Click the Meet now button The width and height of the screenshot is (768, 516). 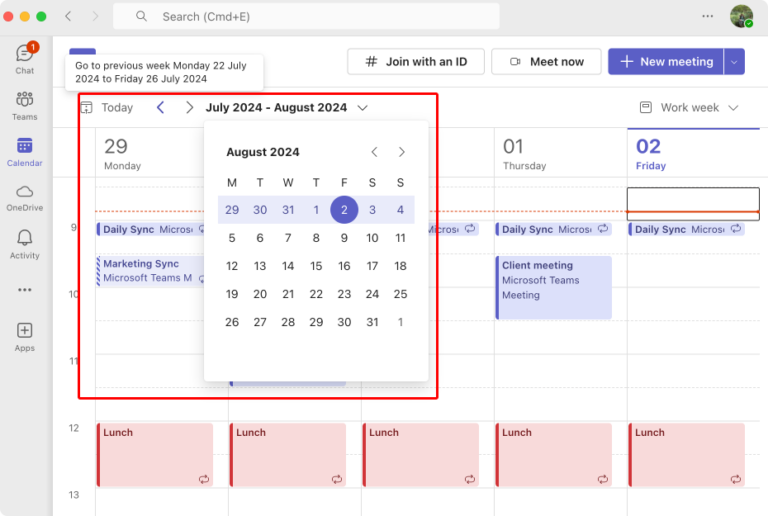pos(546,61)
